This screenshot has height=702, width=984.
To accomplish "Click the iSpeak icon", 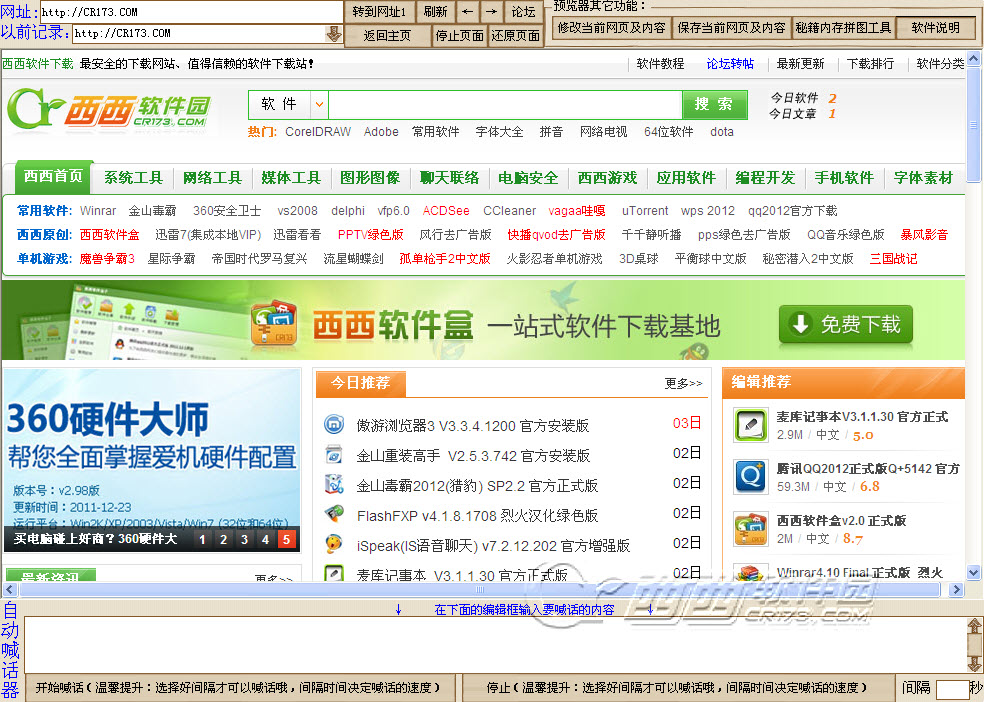I will (x=334, y=544).
